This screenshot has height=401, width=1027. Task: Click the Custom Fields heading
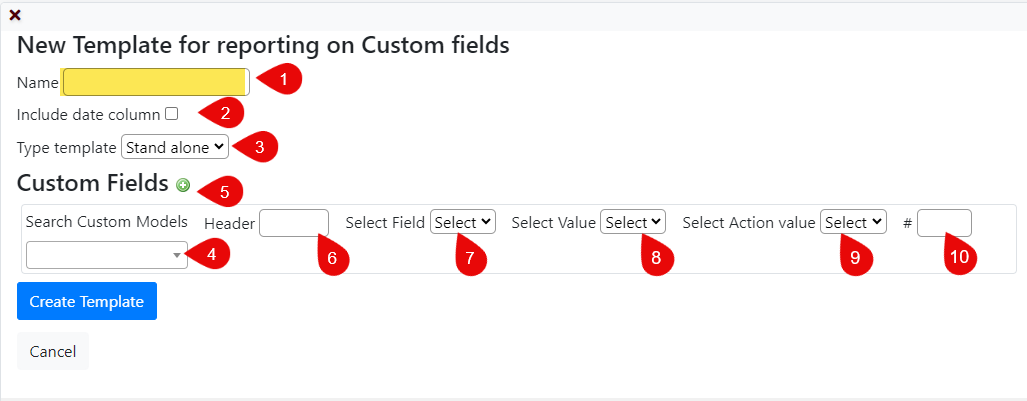(x=92, y=184)
